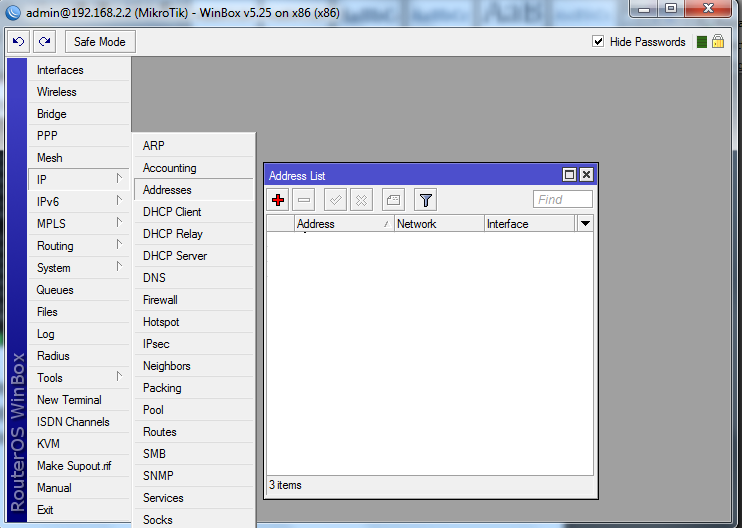Click the Redo arrow icon
This screenshot has height=528, width=742.
click(x=45, y=42)
